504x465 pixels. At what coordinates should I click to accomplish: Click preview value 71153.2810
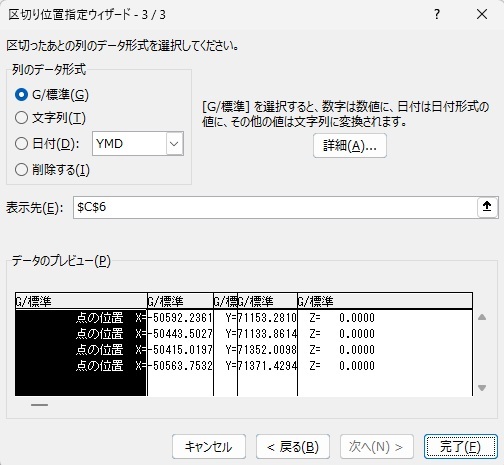tap(267, 318)
